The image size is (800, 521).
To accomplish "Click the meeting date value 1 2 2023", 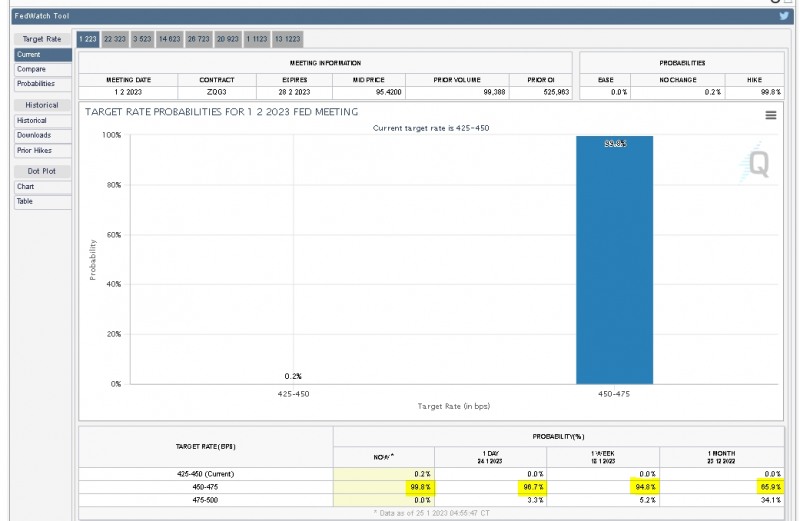I will point(128,92).
